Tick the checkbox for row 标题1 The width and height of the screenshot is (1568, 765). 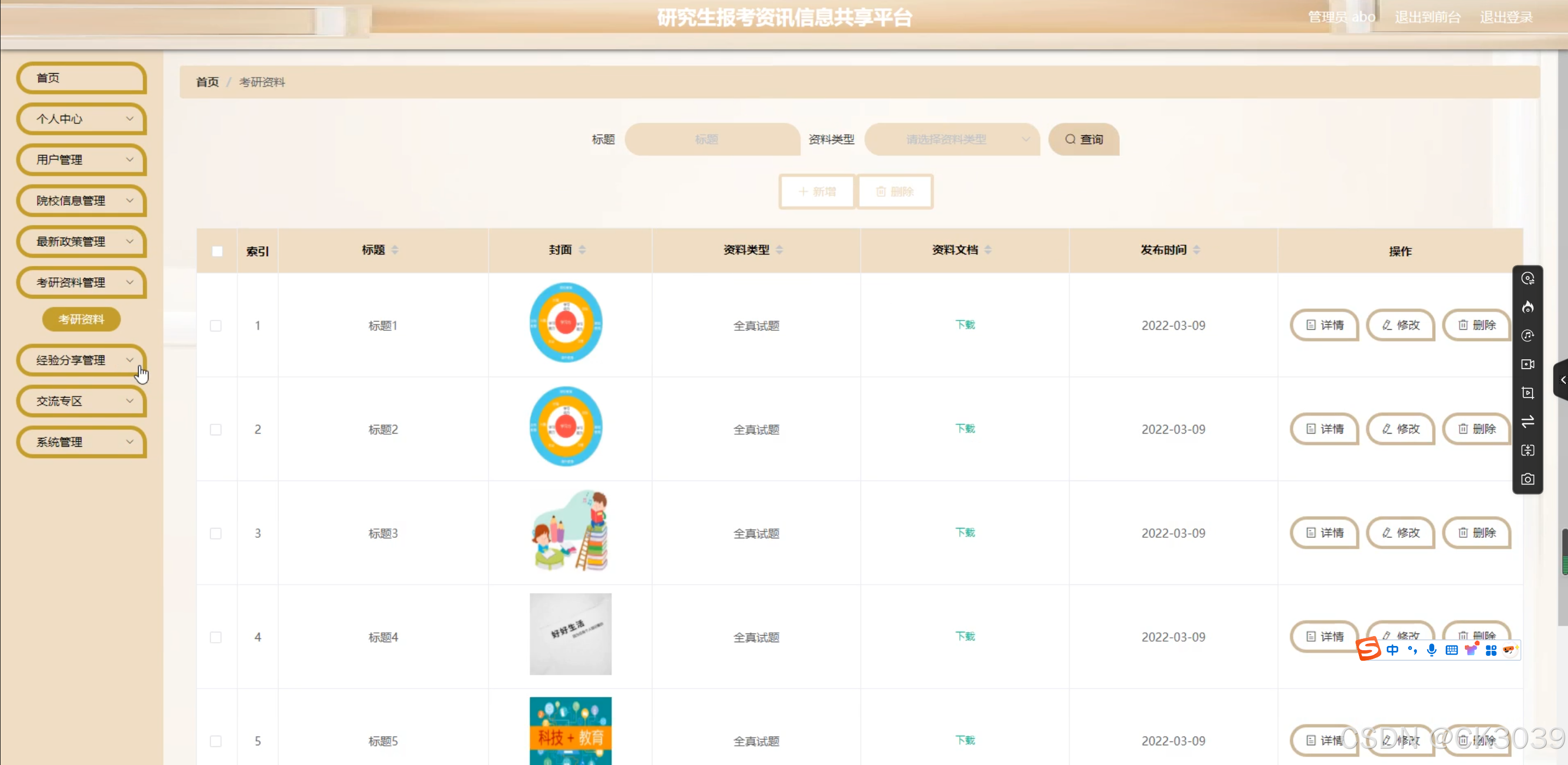coord(216,325)
